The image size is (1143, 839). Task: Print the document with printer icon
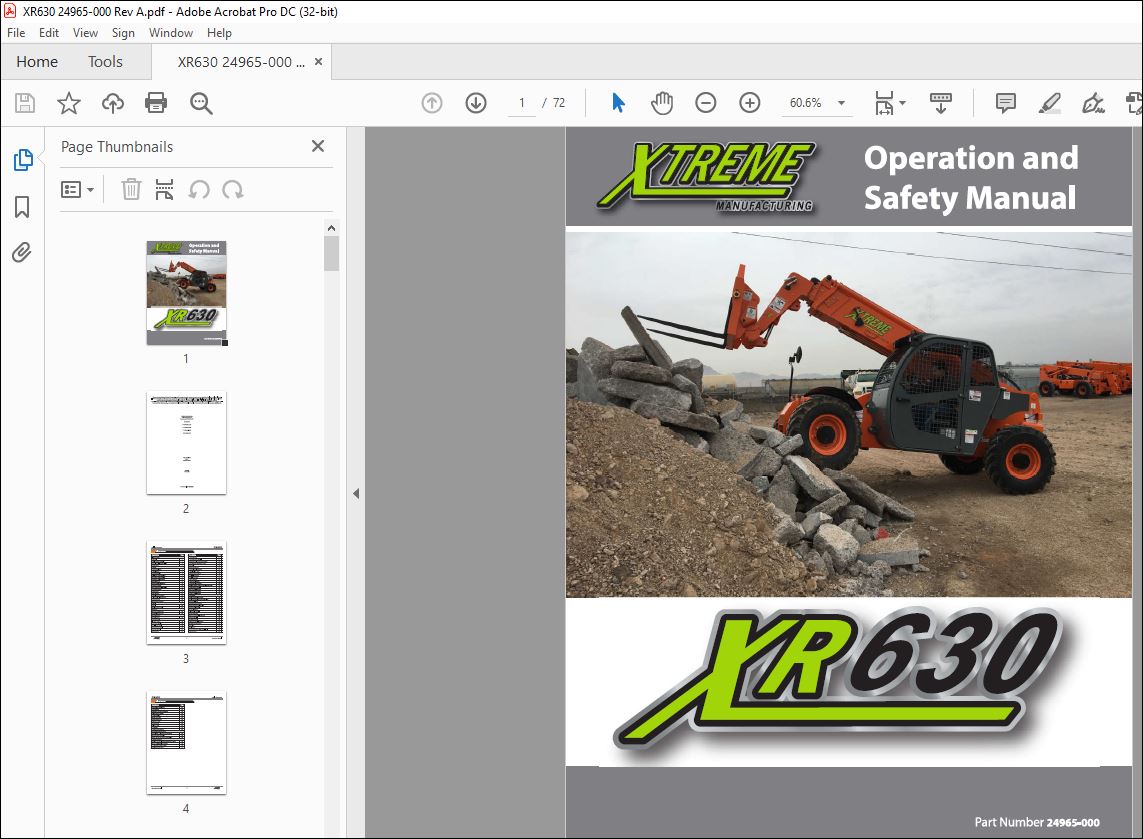pos(156,103)
